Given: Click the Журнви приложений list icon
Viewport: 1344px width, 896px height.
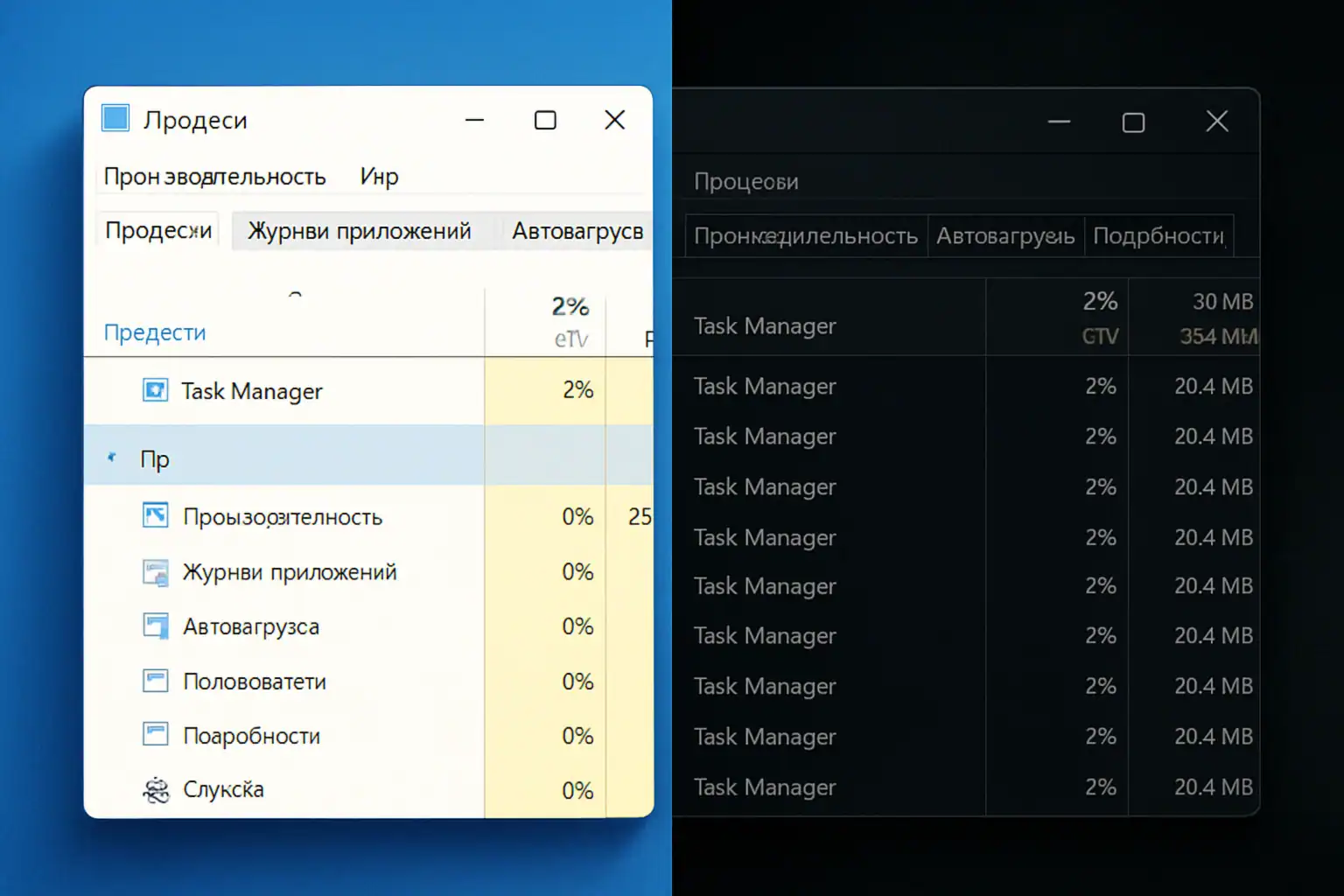Looking at the screenshot, I should point(156,571).
